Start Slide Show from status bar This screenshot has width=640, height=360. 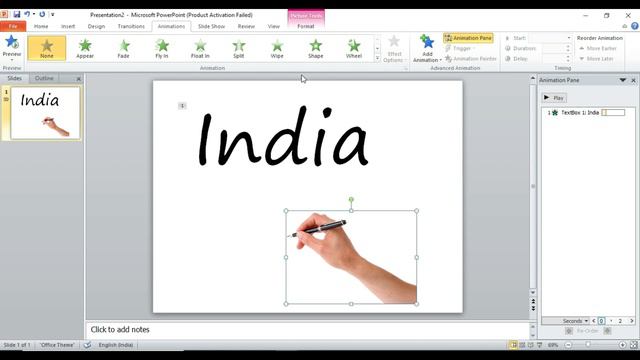point(540,345)
